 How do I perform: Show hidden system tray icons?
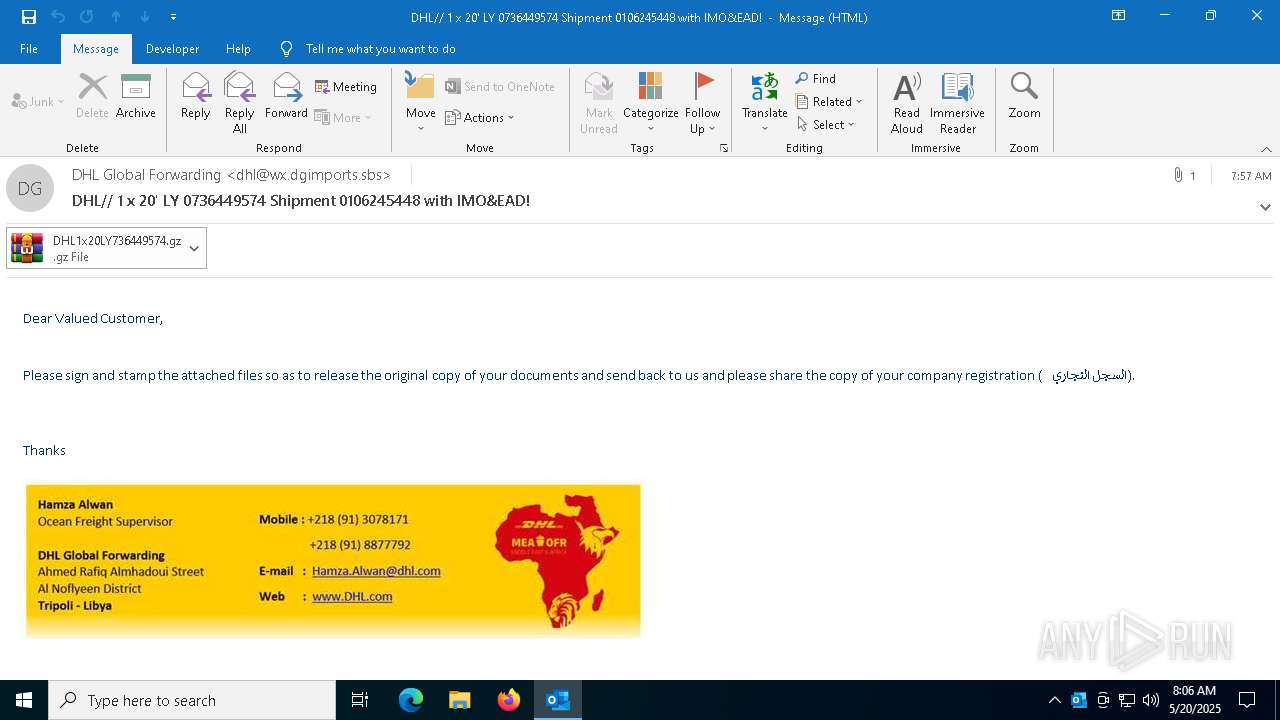point(1054,700)
